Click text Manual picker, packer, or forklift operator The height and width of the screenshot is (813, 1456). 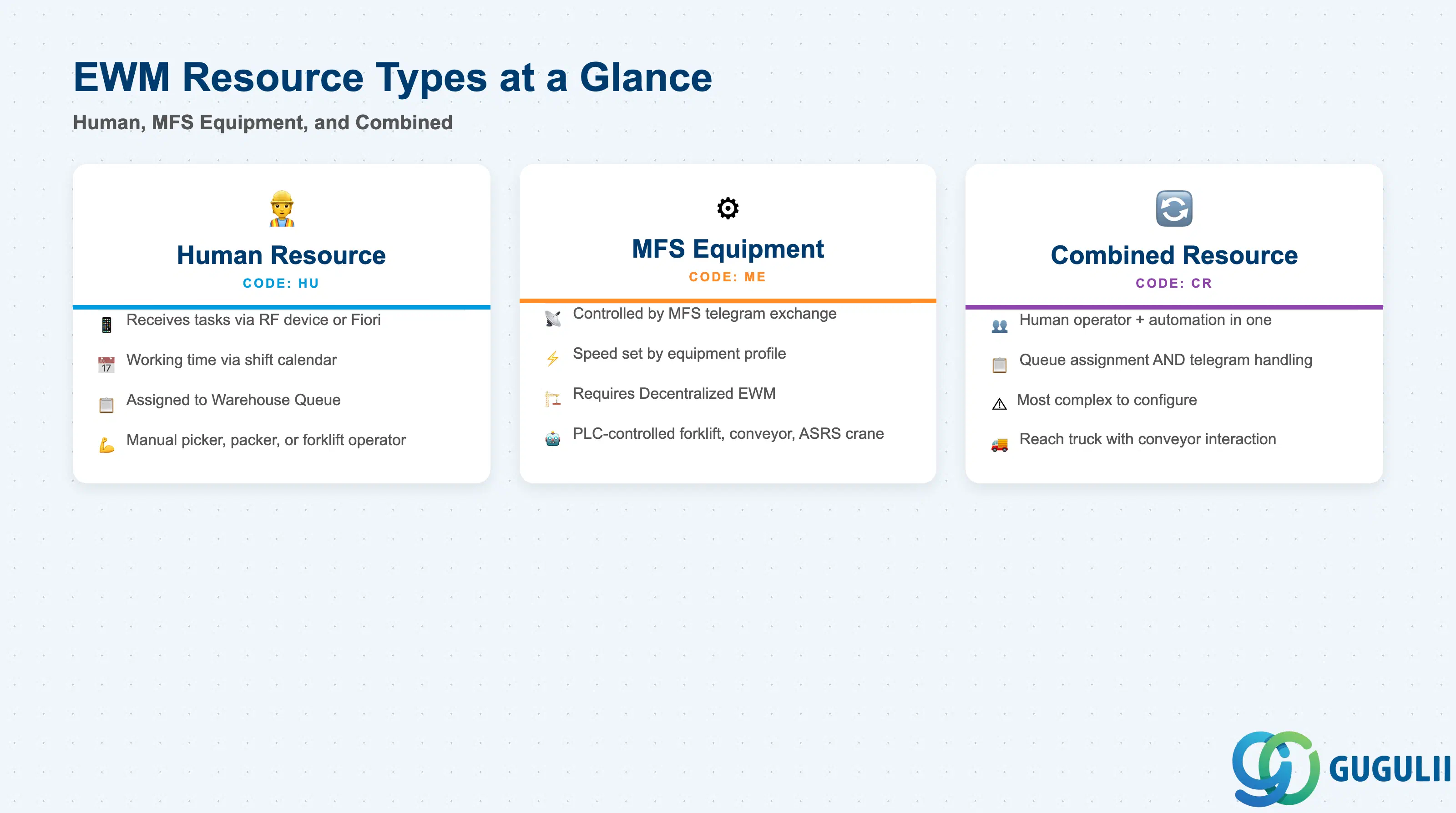coord(266,441)
